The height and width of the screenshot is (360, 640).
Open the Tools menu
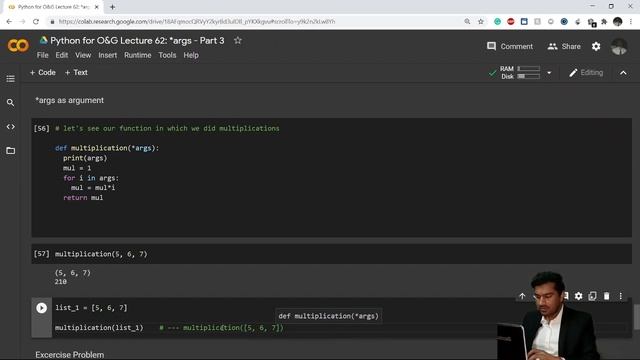167,55
